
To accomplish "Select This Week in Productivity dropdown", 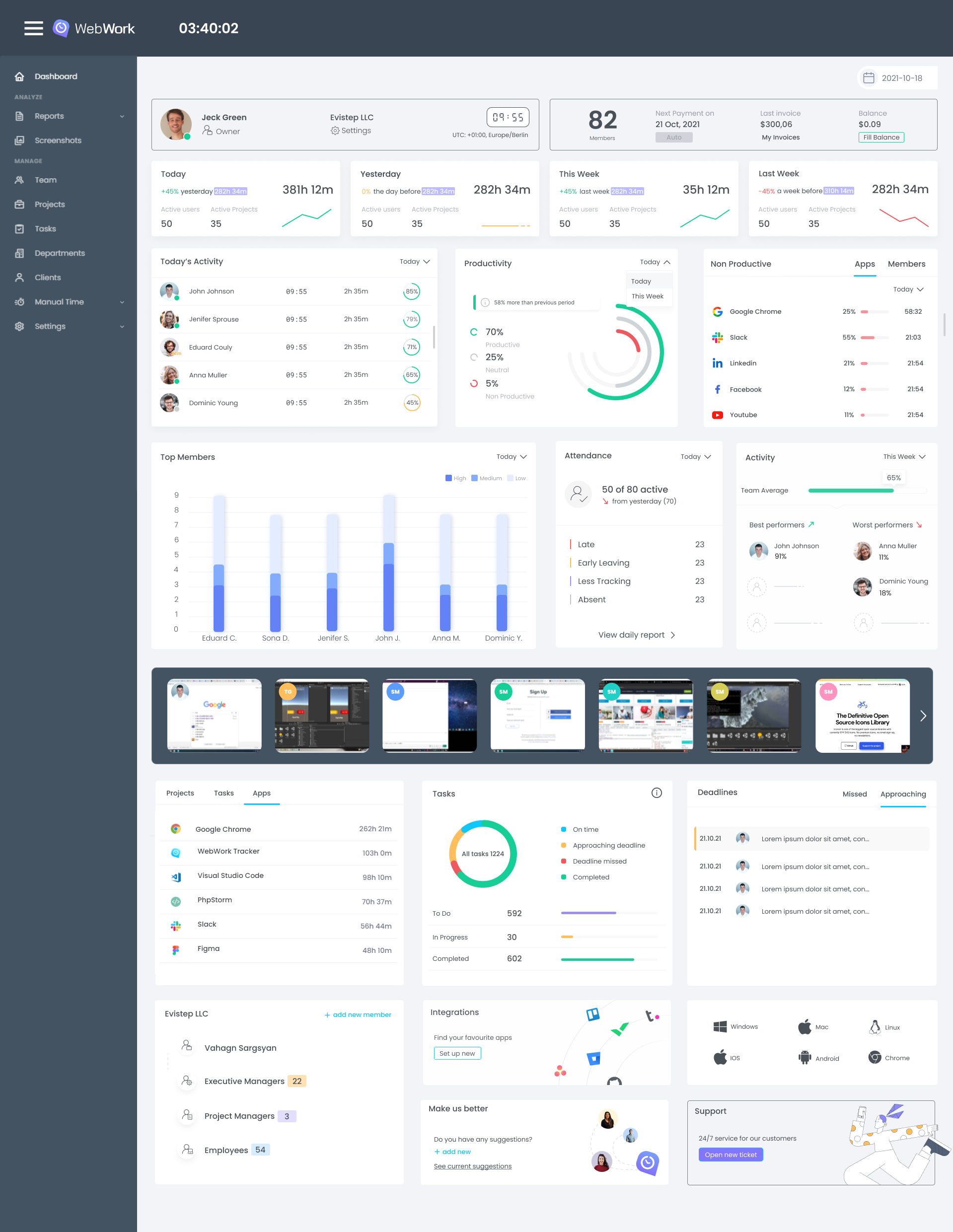I will point(648,296).
